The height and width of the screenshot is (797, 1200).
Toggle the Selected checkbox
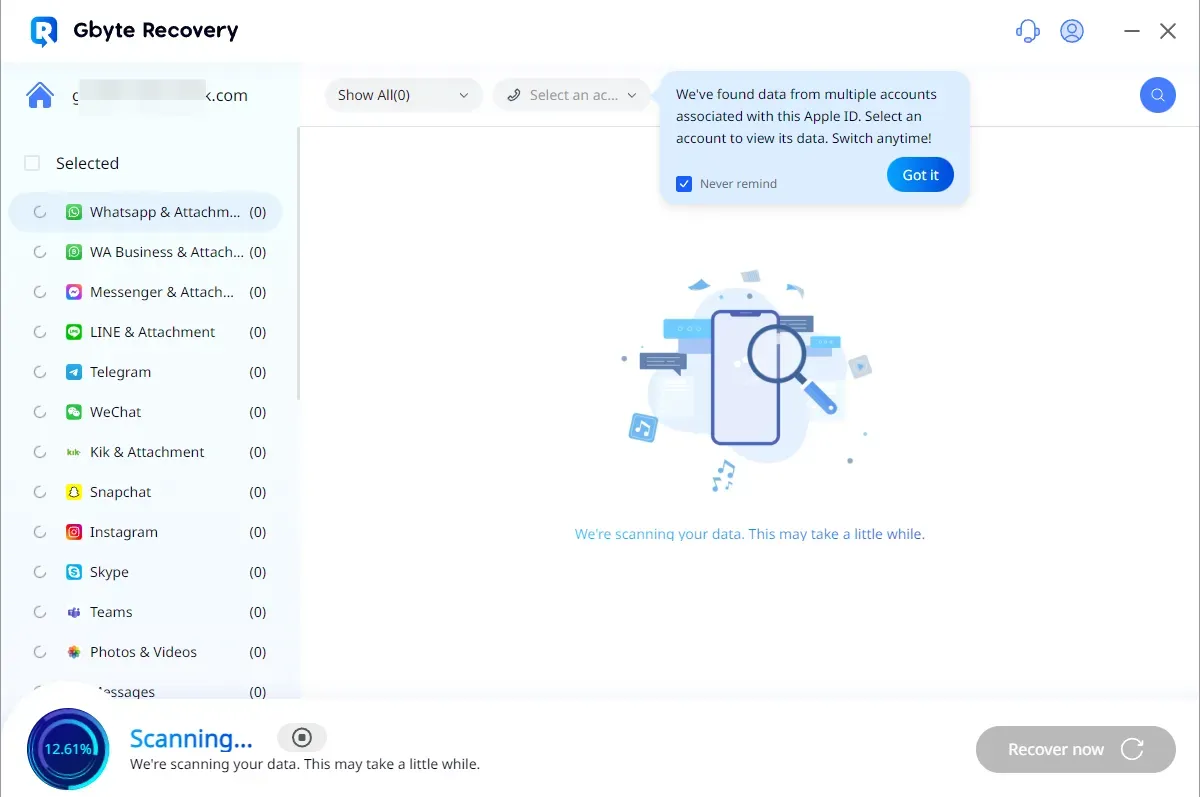tap(33, 163)
